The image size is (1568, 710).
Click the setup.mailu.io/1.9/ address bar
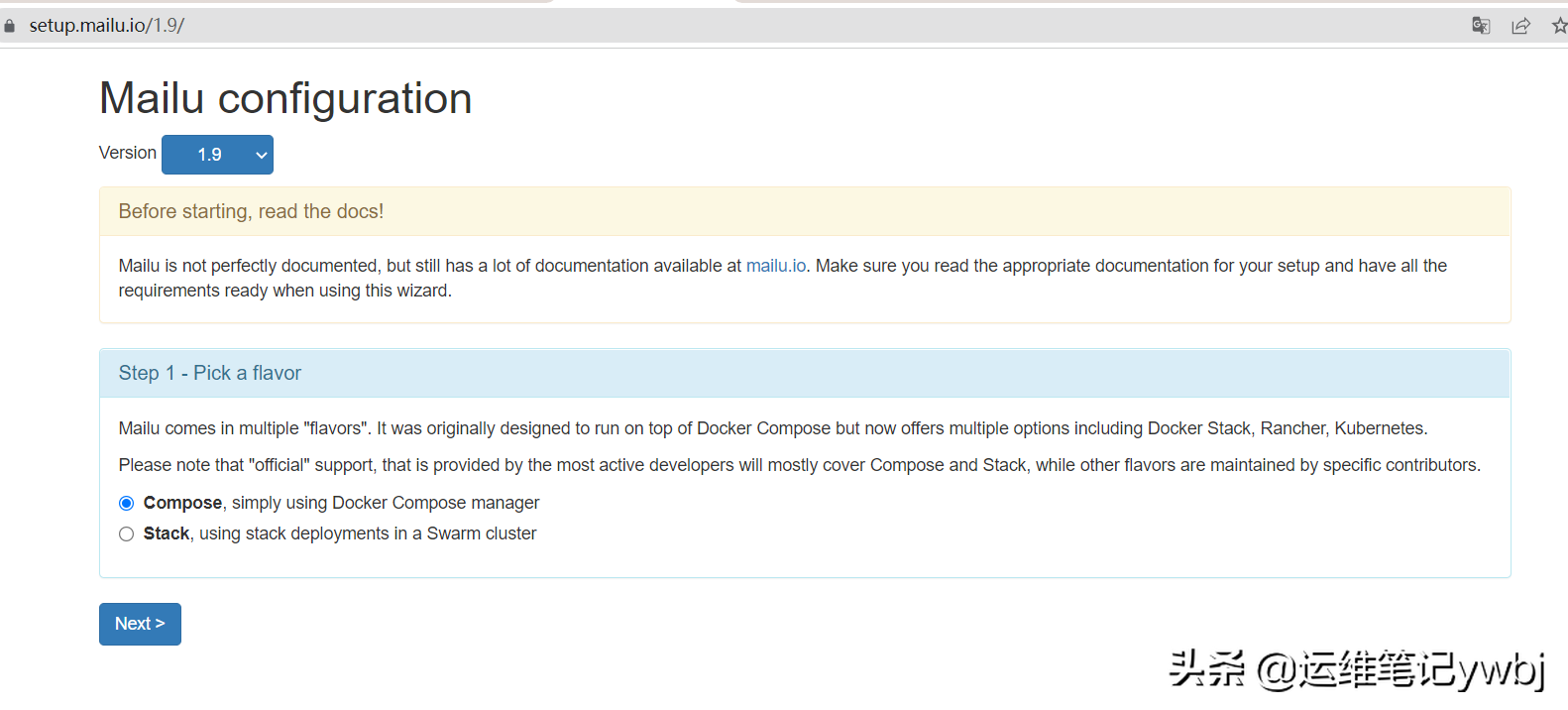107,26
